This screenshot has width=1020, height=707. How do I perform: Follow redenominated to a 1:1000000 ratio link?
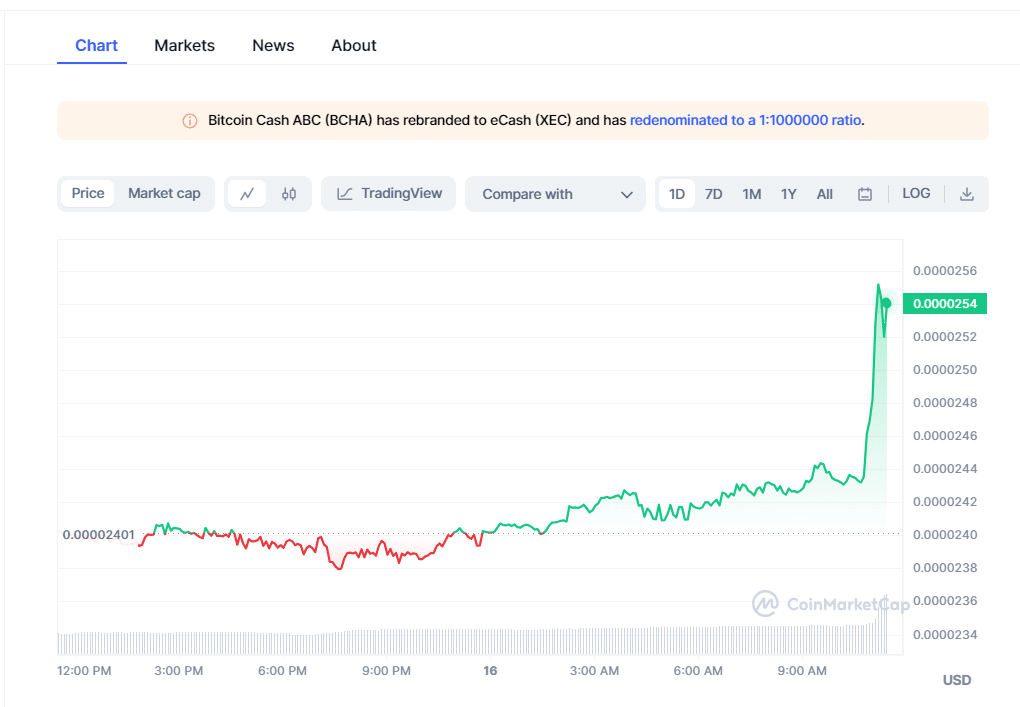pos(745,120)
